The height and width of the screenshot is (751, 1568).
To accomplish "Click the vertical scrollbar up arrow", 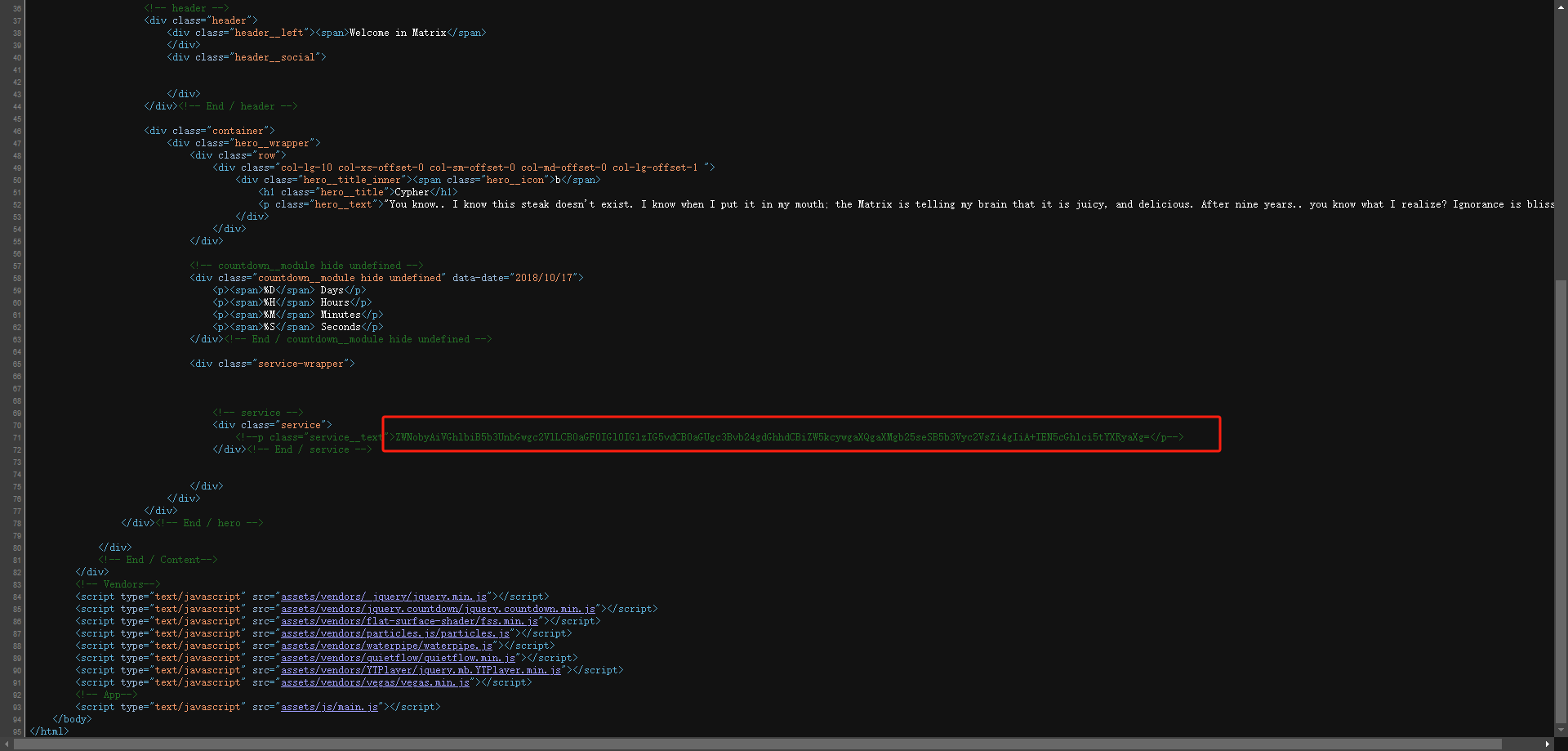I will point(1561,6).
